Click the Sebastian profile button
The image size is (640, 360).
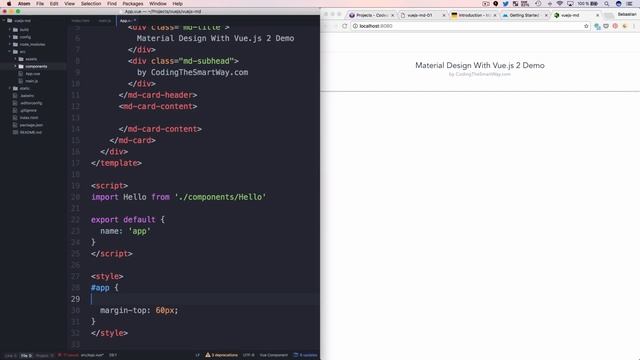click(627, 14)
